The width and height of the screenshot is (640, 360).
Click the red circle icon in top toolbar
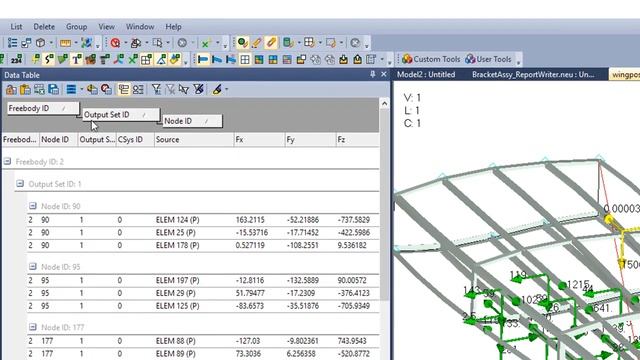pyautogui.click(x=115, y=43)
